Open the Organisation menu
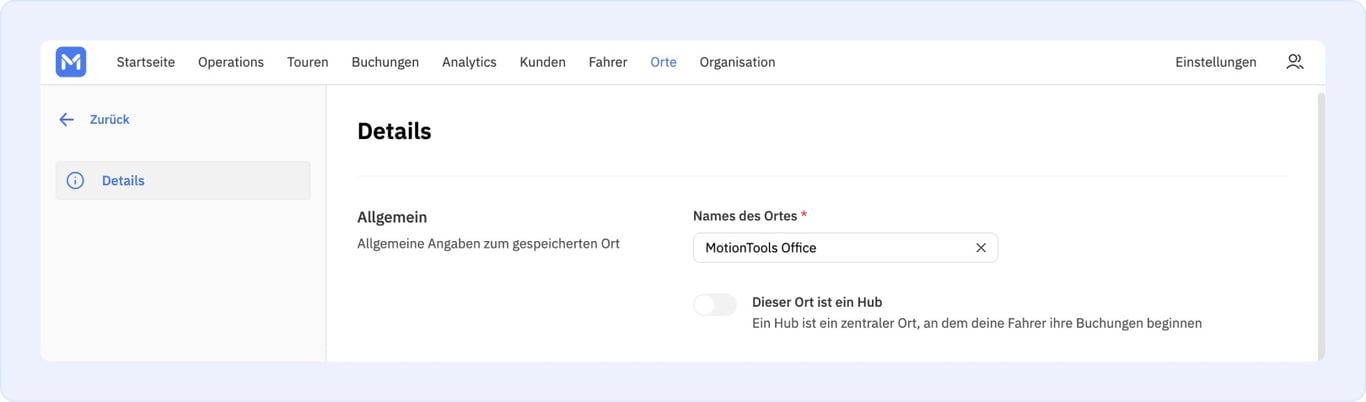Viewport: 1366px width, 402px height. pyautogui.click(x=737, y=62)
